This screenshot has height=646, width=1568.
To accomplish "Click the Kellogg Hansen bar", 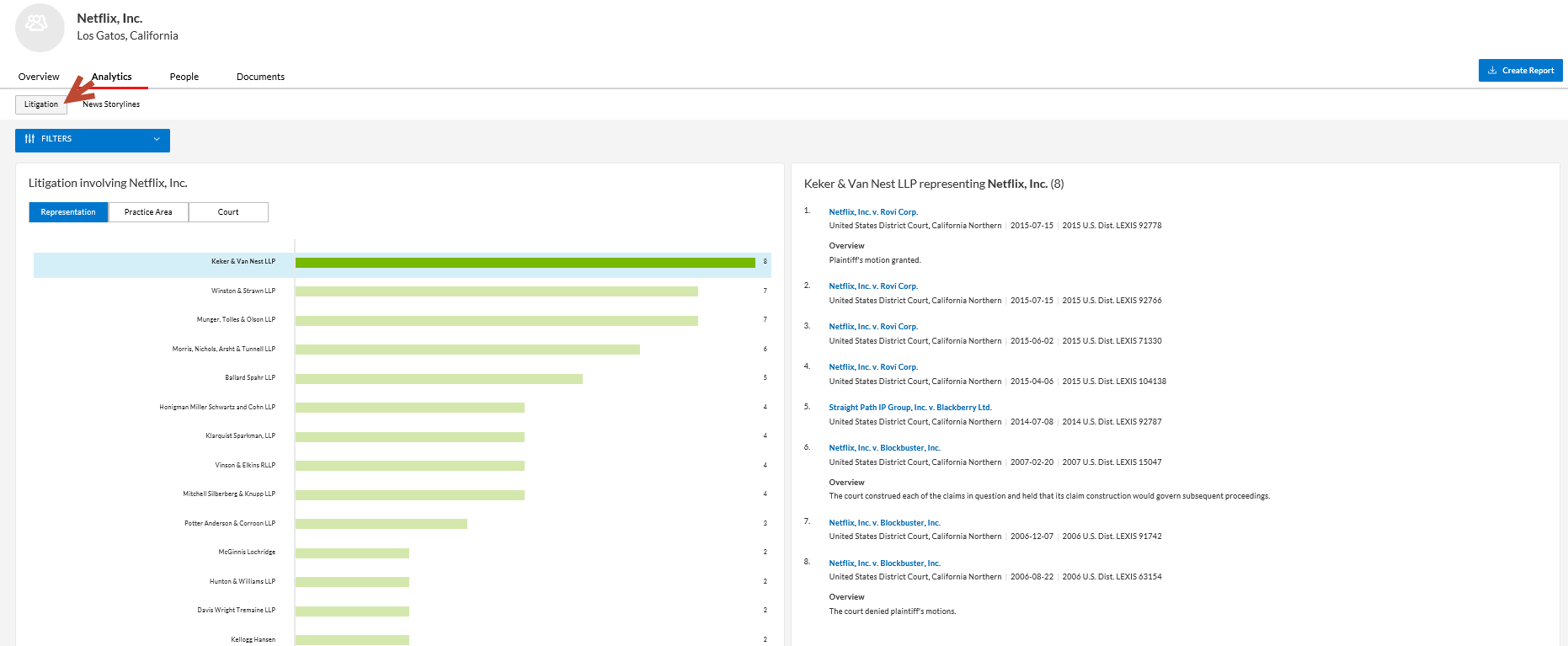I will [352, 640].
